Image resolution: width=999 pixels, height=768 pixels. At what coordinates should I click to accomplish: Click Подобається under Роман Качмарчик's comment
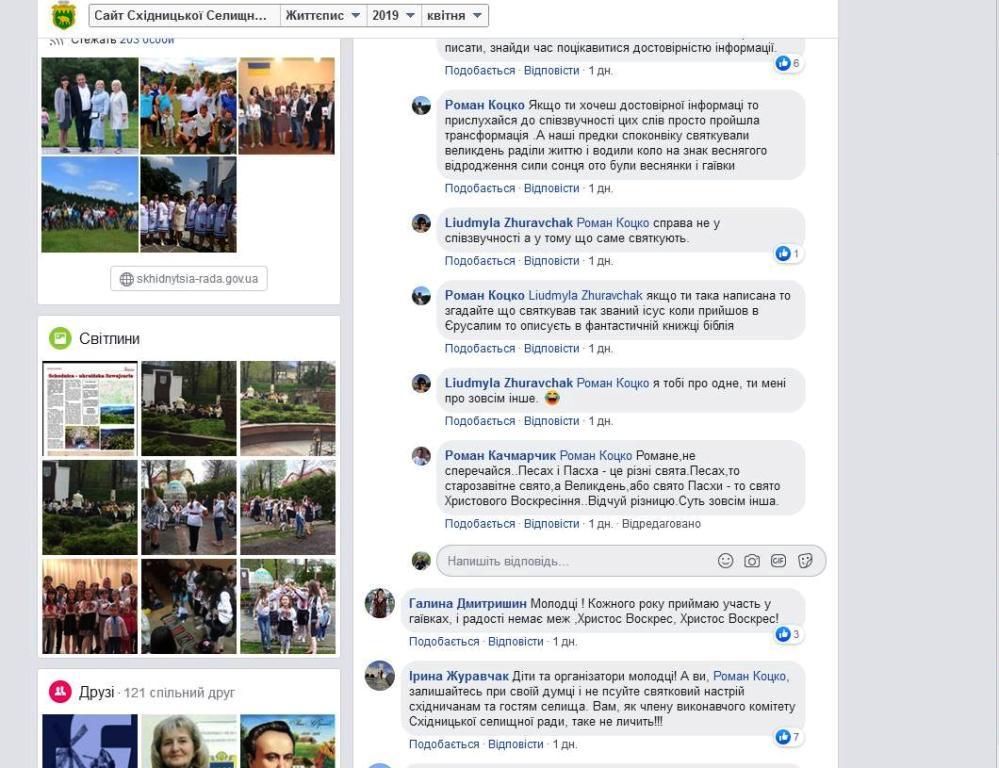tap(480, 524)
